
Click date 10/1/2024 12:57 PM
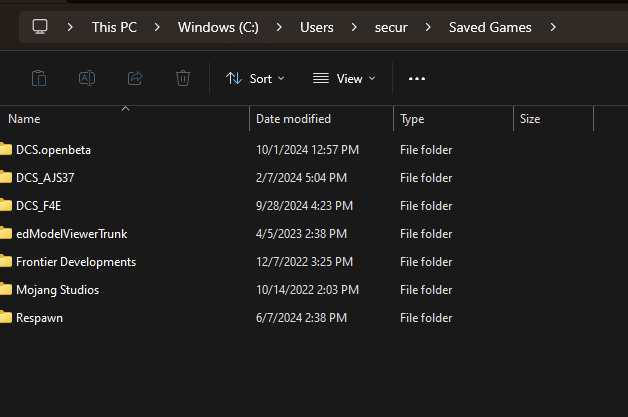click(x=307, y=150)
